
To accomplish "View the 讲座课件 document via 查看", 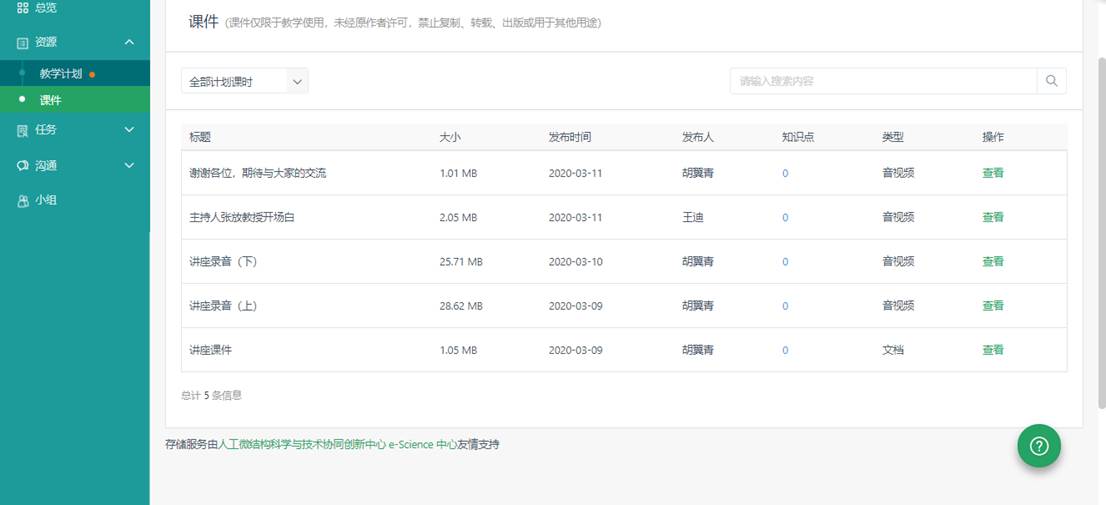I will coord(992,350).
